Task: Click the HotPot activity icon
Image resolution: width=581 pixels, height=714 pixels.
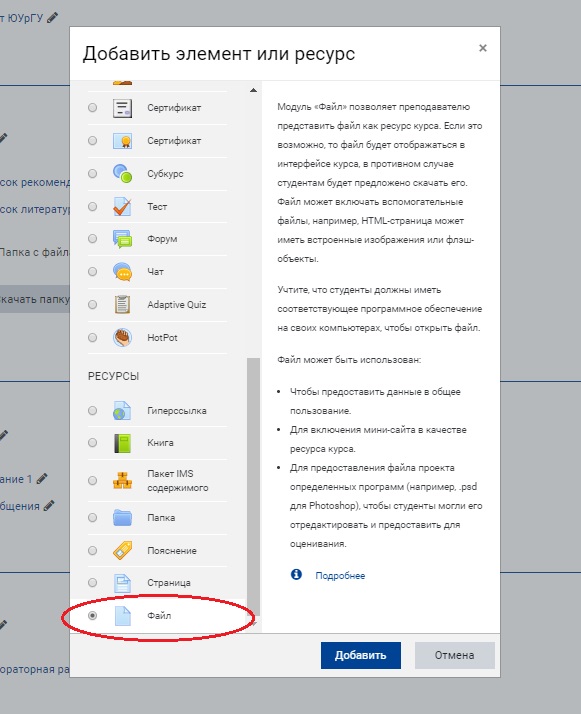Action: point(122,337)
